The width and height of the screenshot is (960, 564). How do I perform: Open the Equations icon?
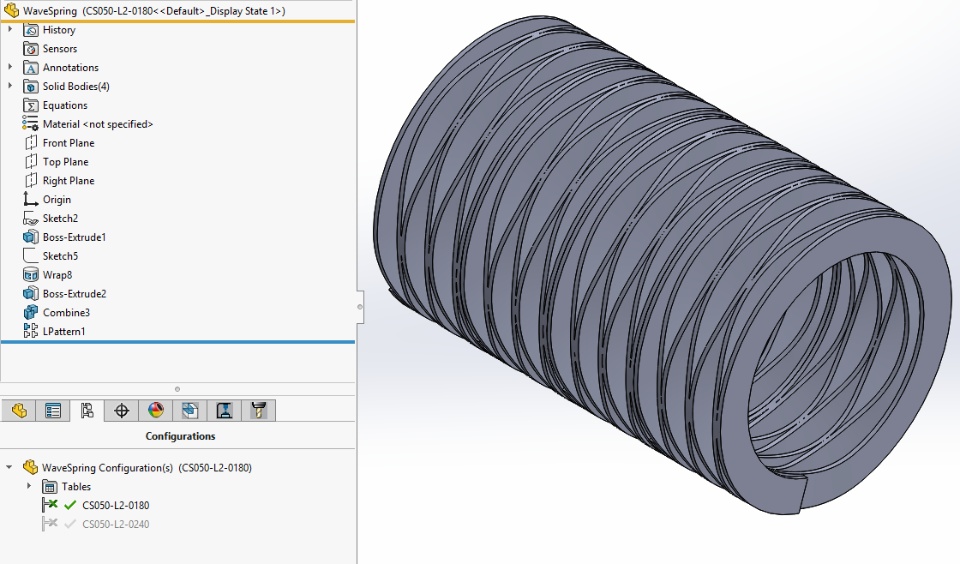click(31, 105)
